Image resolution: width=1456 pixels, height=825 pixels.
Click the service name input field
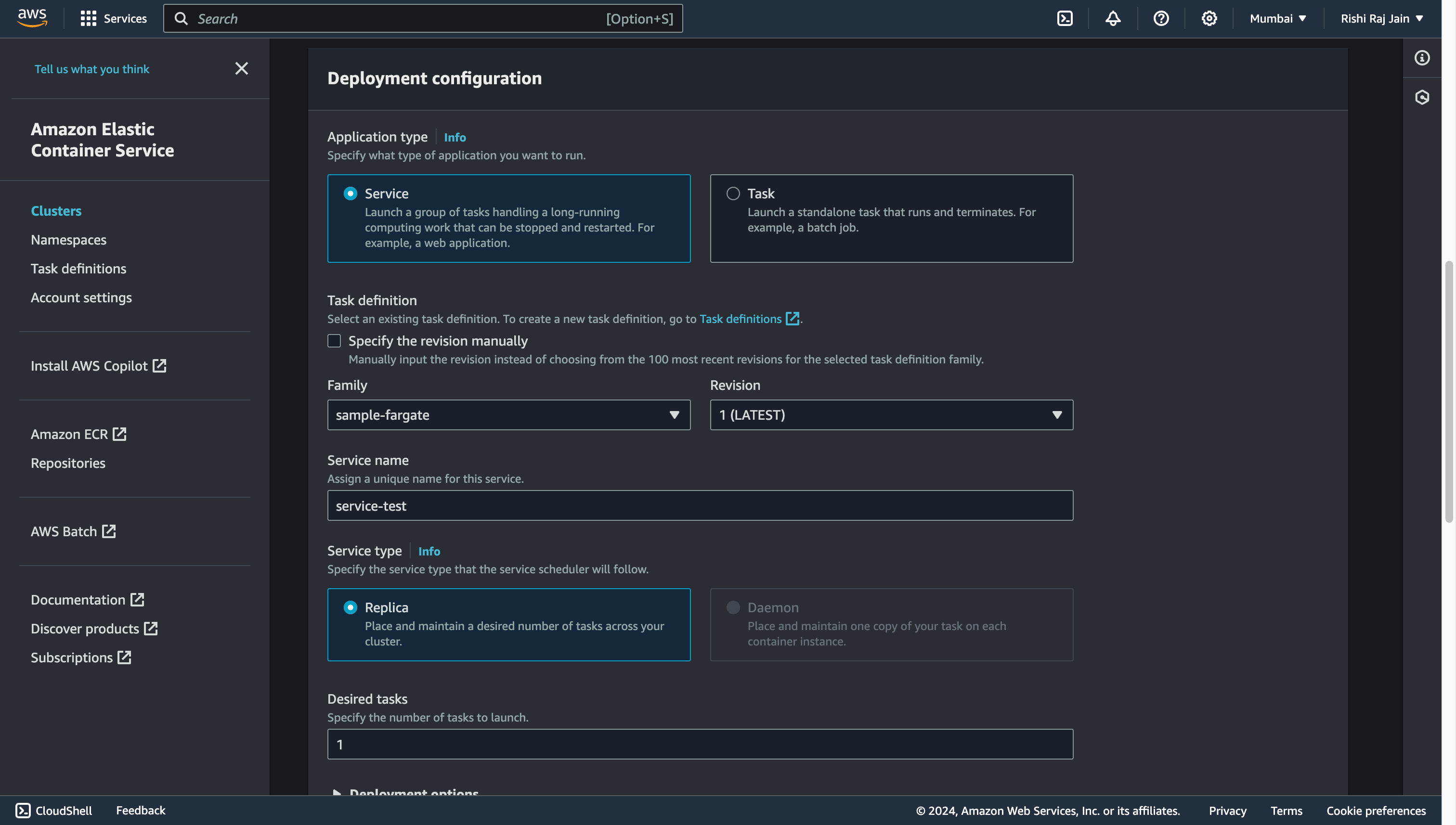point(700,505)
